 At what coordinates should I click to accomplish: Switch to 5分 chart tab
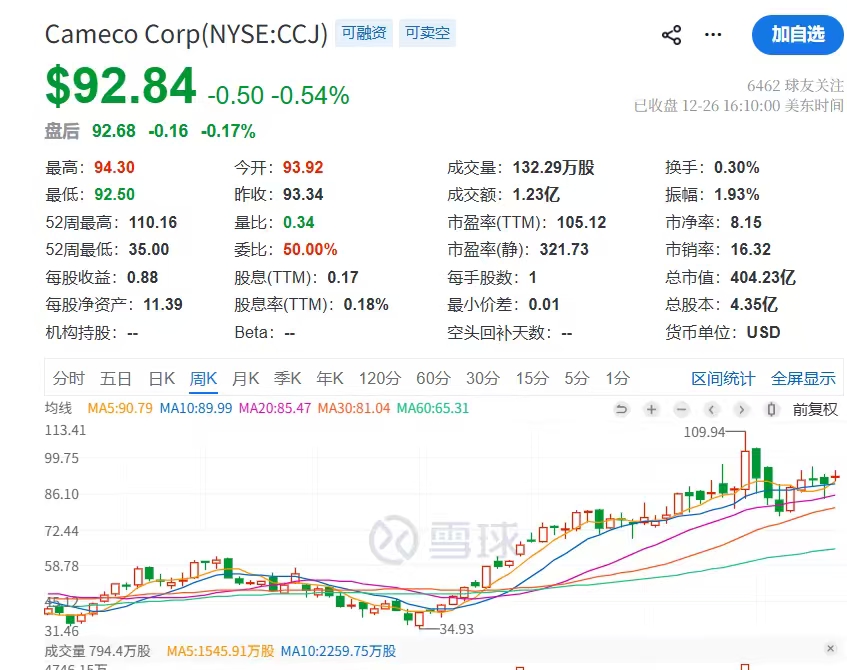pos(576,378)
